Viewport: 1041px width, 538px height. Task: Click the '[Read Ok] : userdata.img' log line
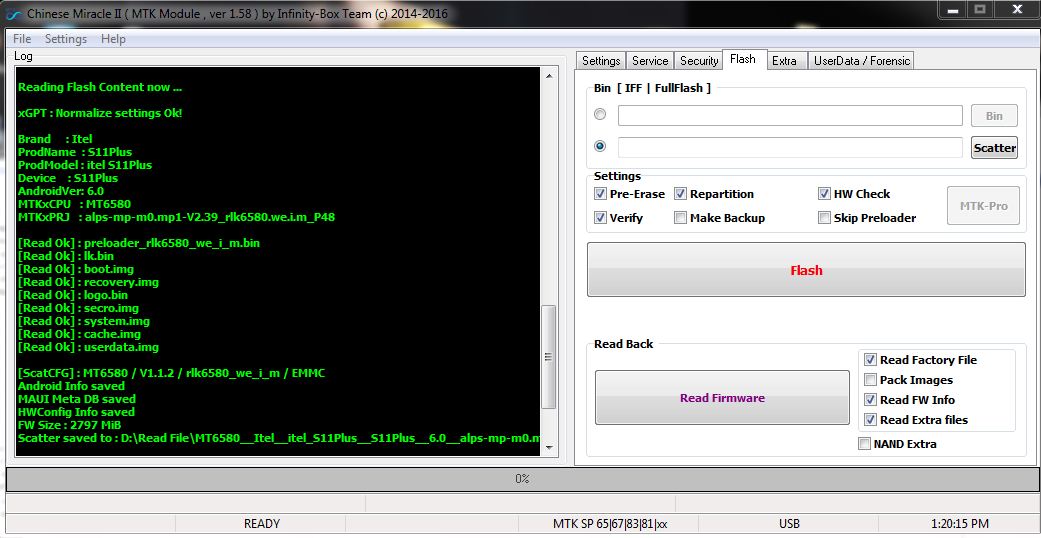tap(88, 347)
